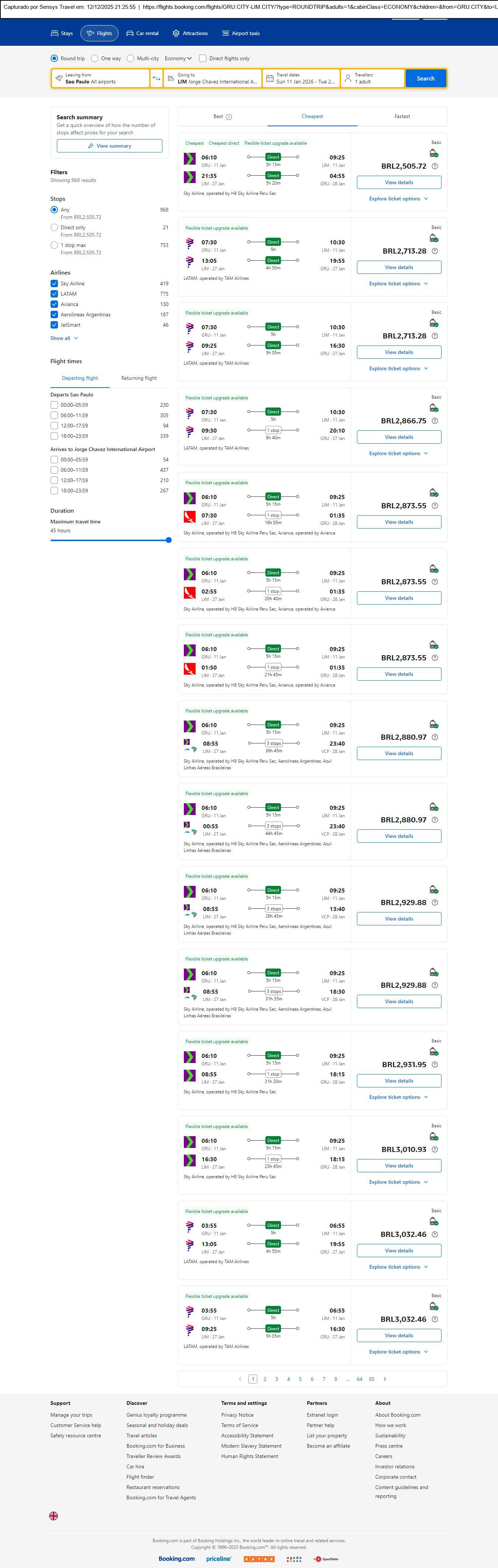Expand Explore ticket options for BRL2,505.72 flight
This screenshot has height=1568, width=498.
pos(398,199)
